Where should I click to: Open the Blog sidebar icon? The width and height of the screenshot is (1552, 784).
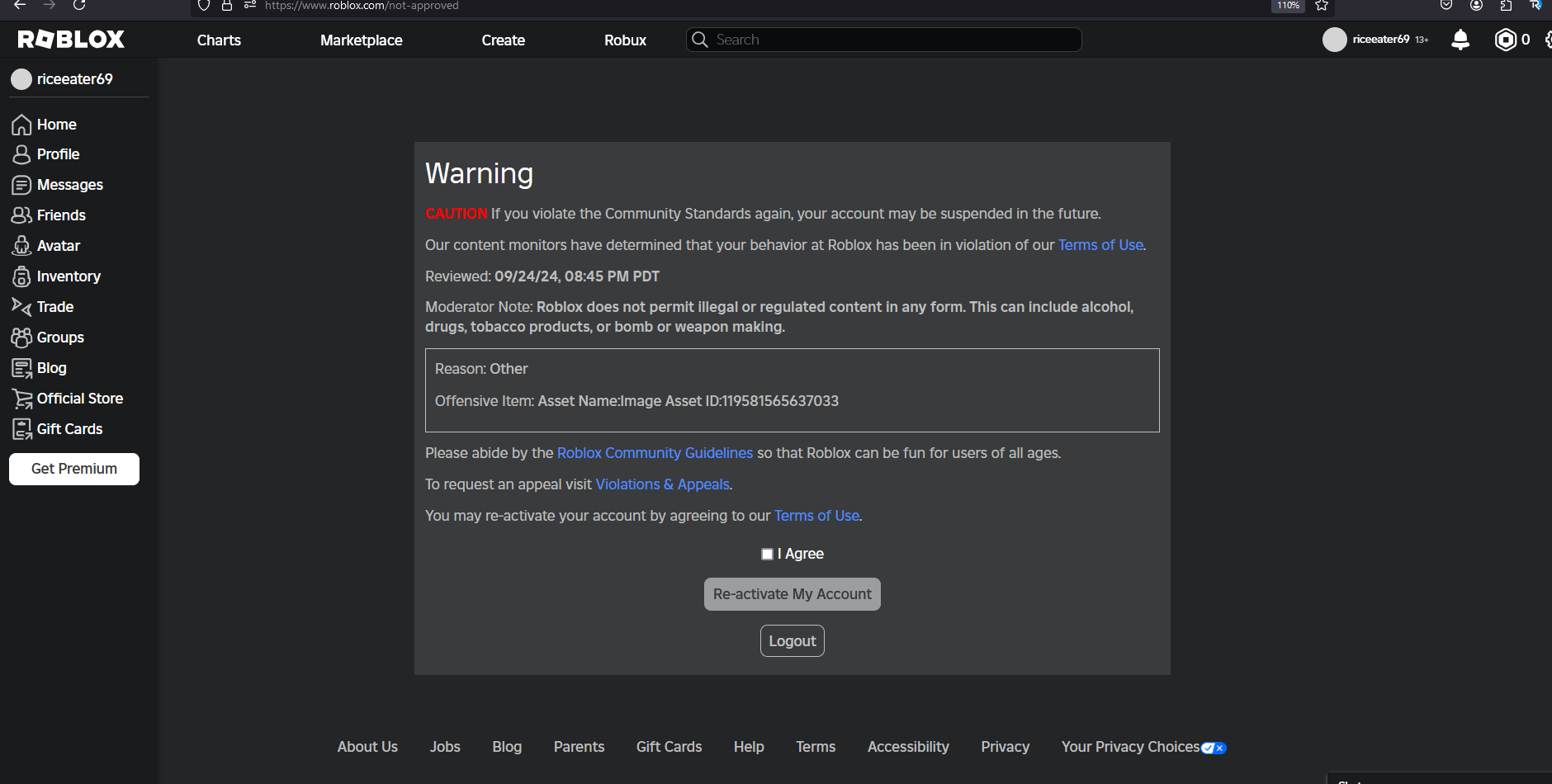pos(21,368)
